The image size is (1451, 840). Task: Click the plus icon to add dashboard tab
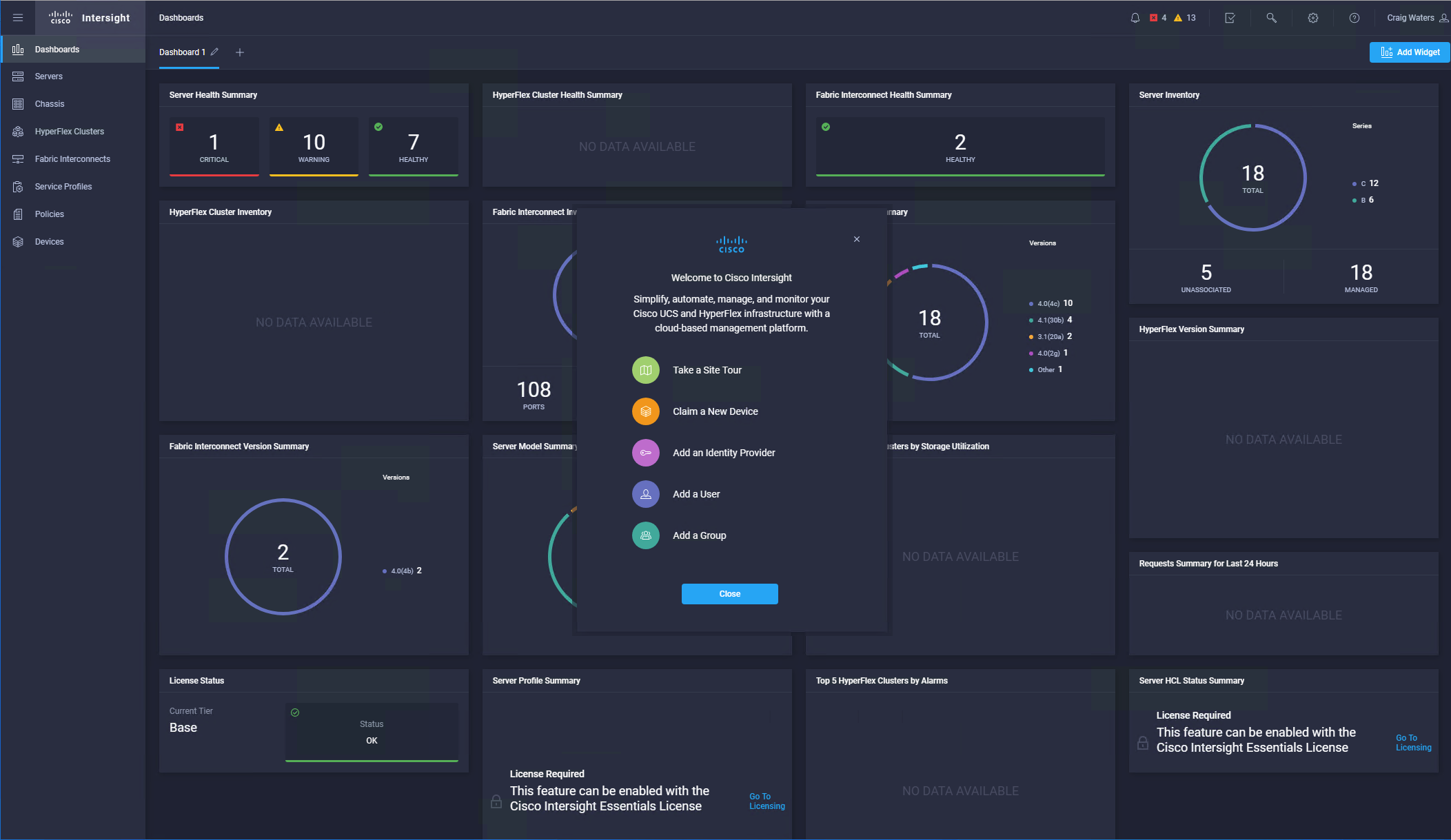240,52
